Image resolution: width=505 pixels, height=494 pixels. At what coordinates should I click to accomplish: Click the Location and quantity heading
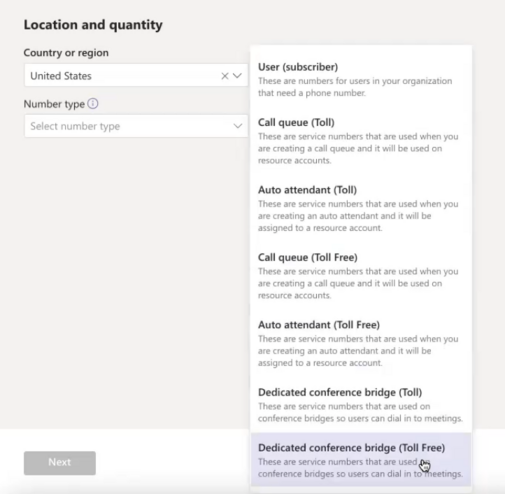point(93,25)
